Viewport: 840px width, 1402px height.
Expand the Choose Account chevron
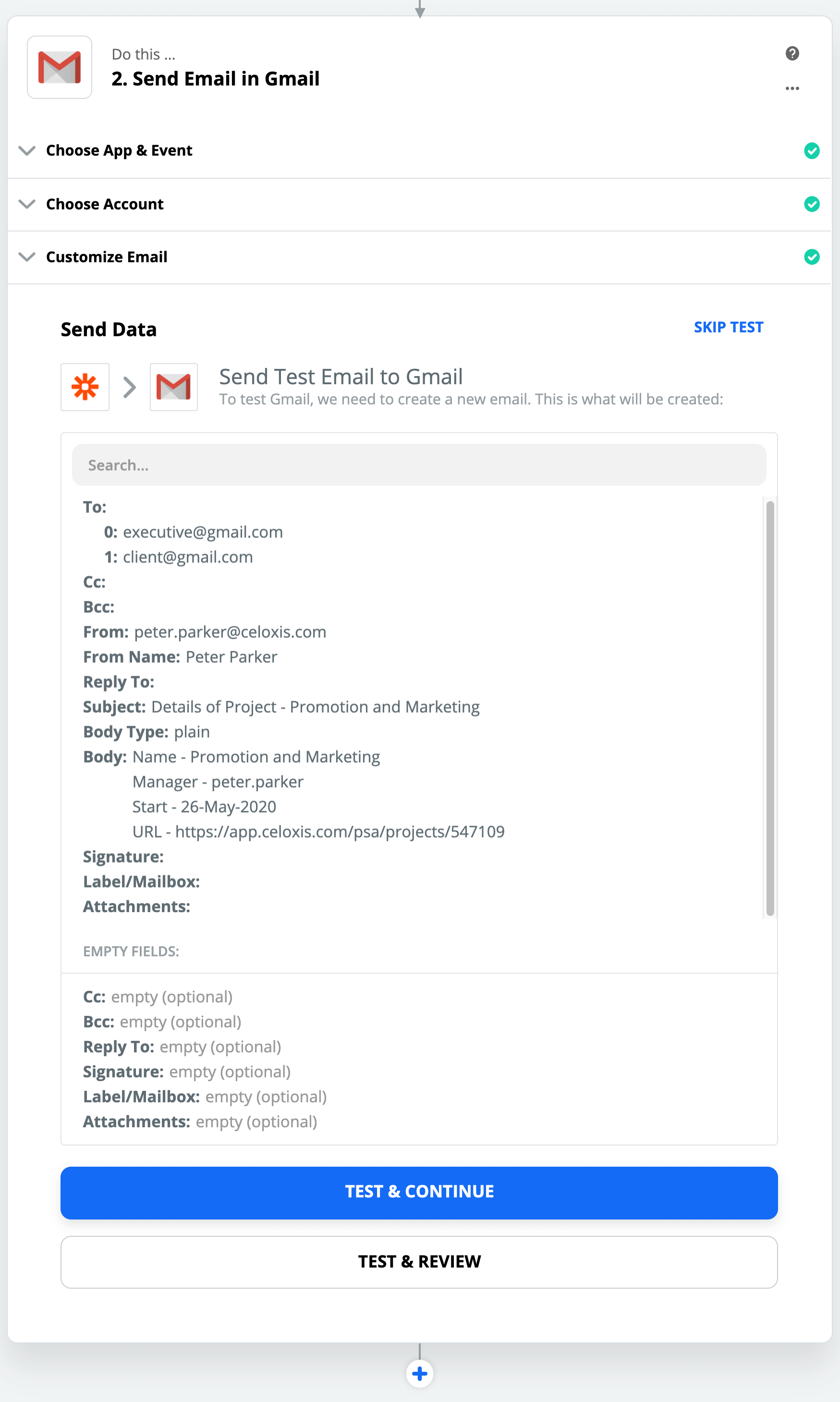26,204
